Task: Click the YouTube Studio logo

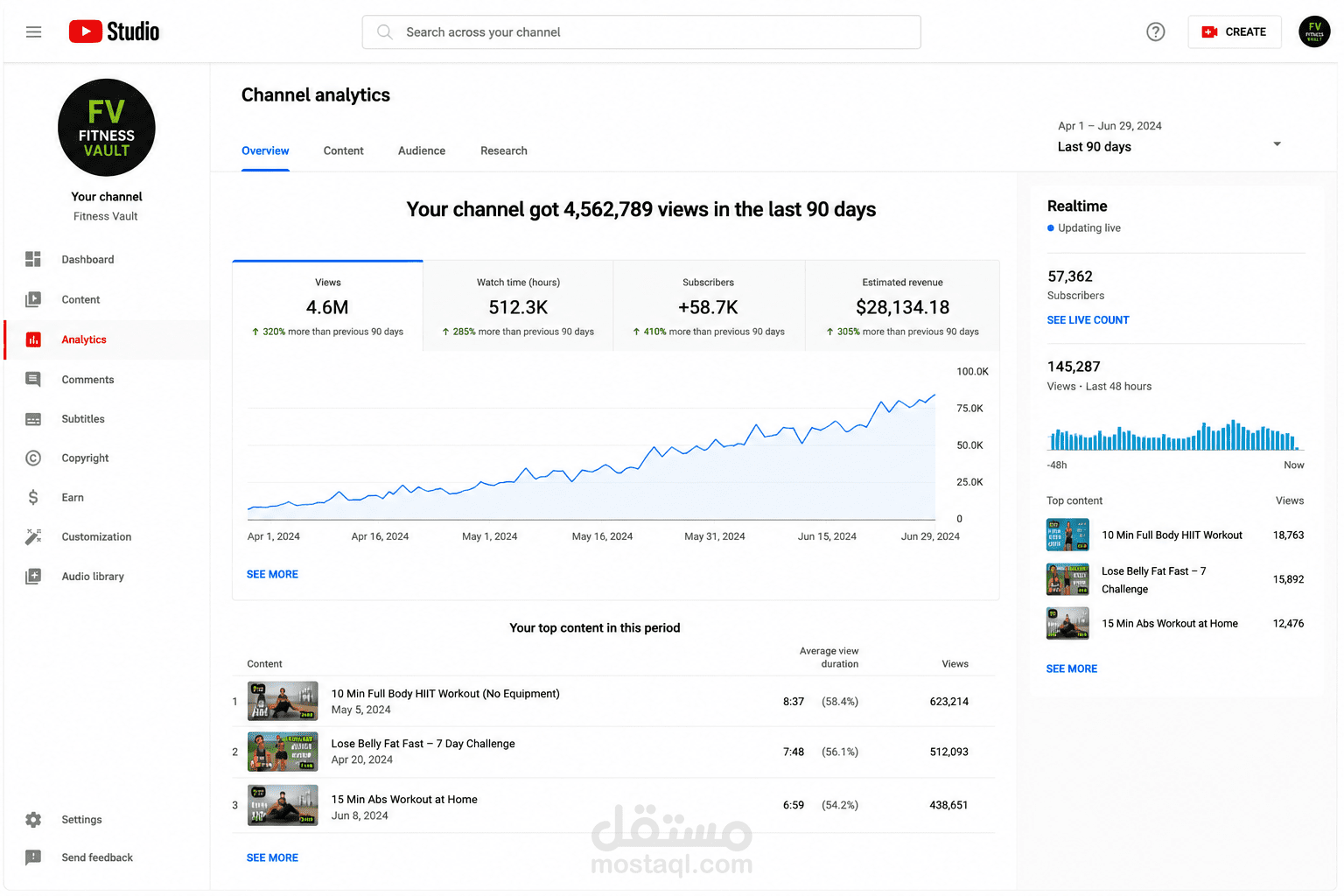Action: (115, 32)
